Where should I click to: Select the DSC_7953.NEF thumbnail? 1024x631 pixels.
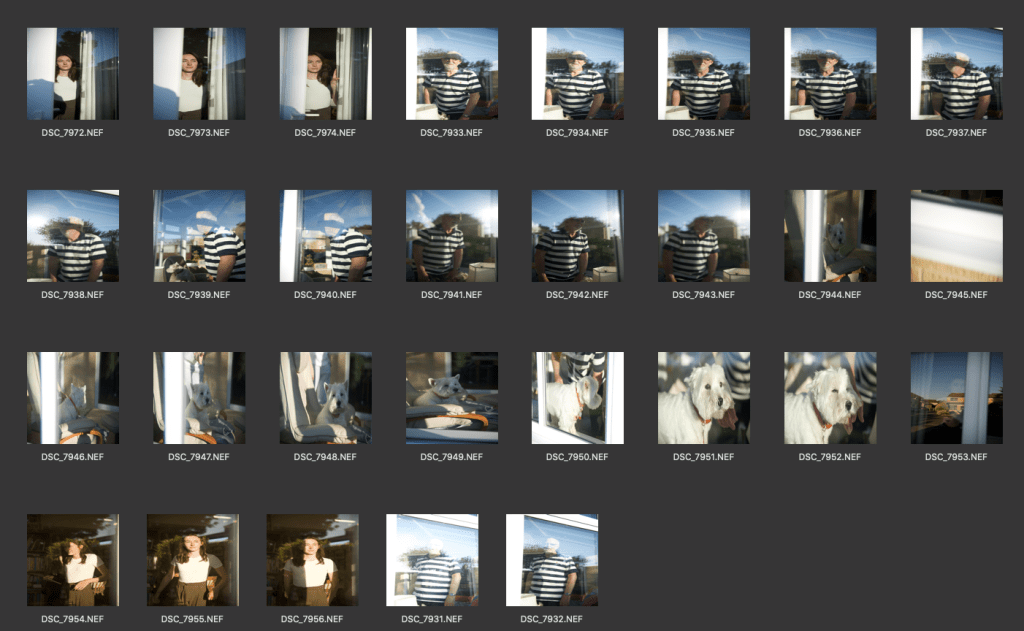(x=956, y=398)
